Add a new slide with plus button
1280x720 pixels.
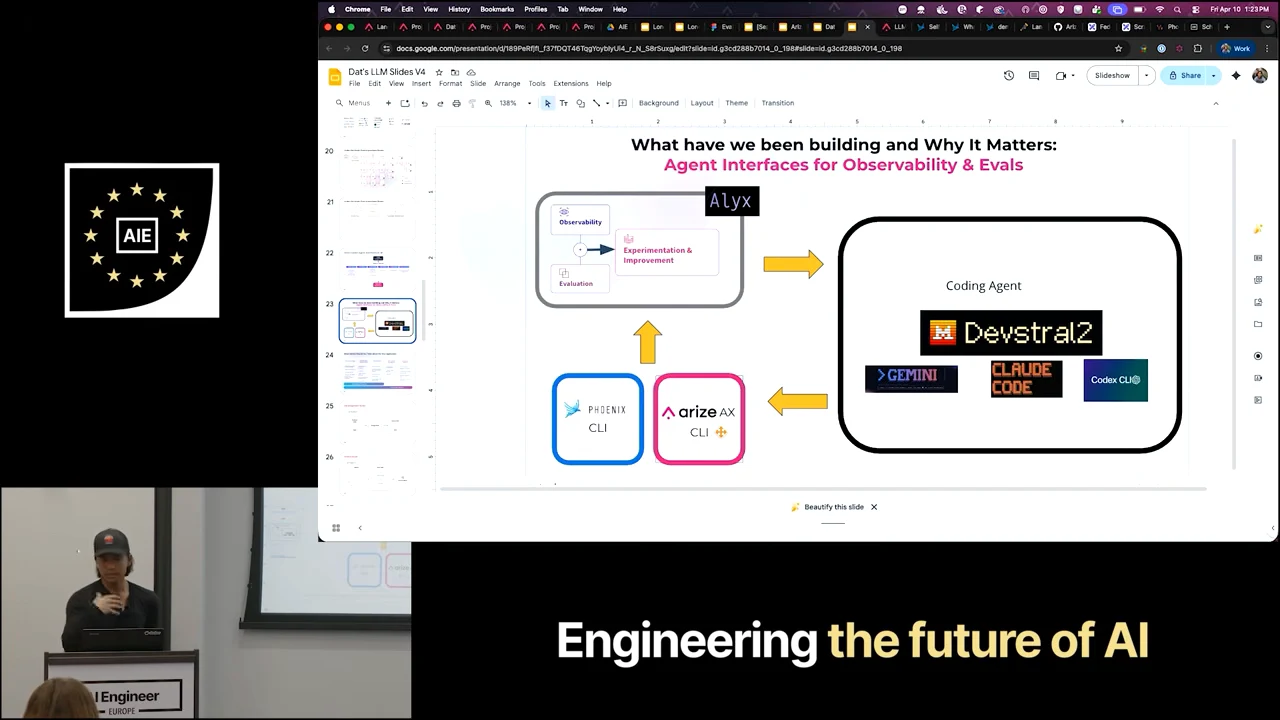point(388,103)
